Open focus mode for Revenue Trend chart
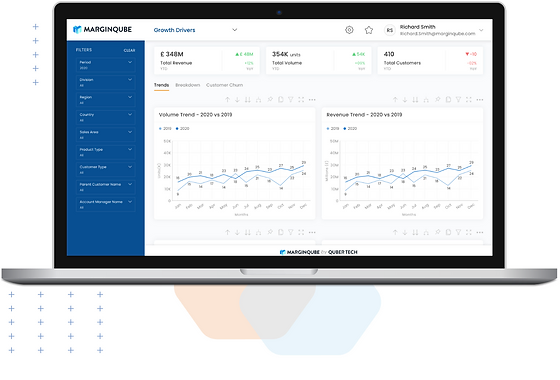This screenshot has height=380, width=560. pyautogui.click(x=469, y=100)
